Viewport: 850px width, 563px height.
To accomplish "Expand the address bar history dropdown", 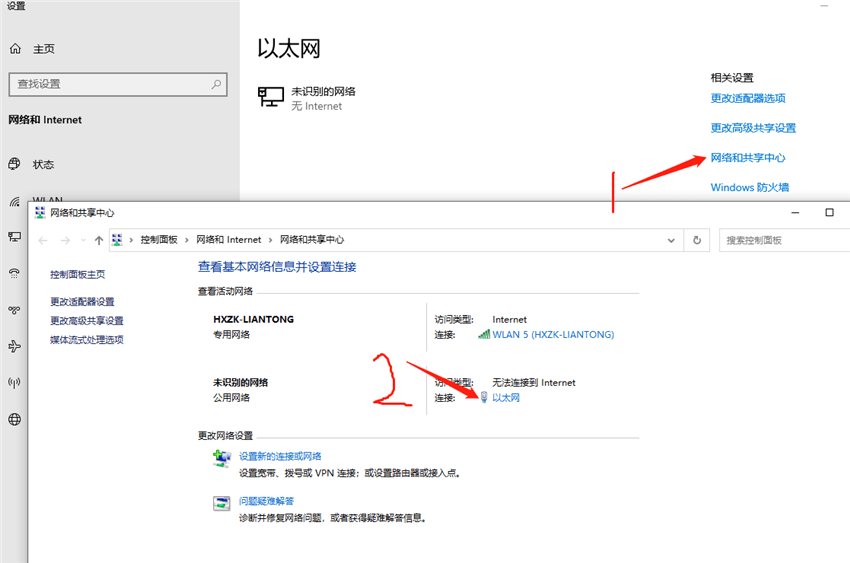I will (671, 240).
